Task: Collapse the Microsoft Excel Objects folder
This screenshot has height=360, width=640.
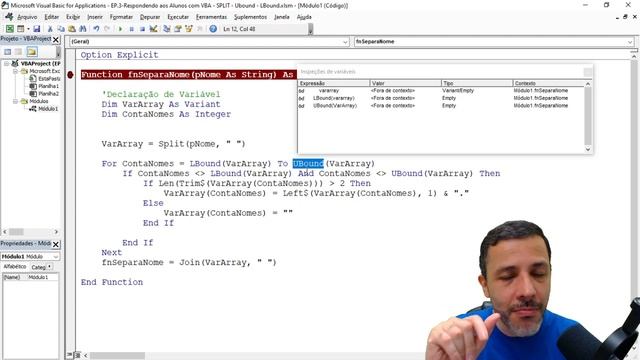Action: (x=15, y=71)
